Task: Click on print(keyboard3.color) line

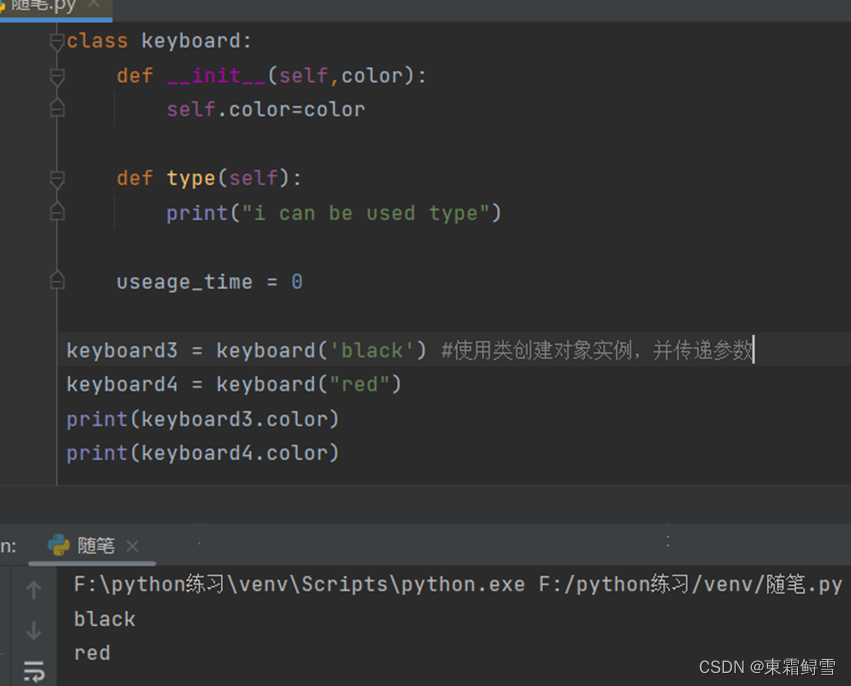Action: pyautogui.click(x=203, y=419)
